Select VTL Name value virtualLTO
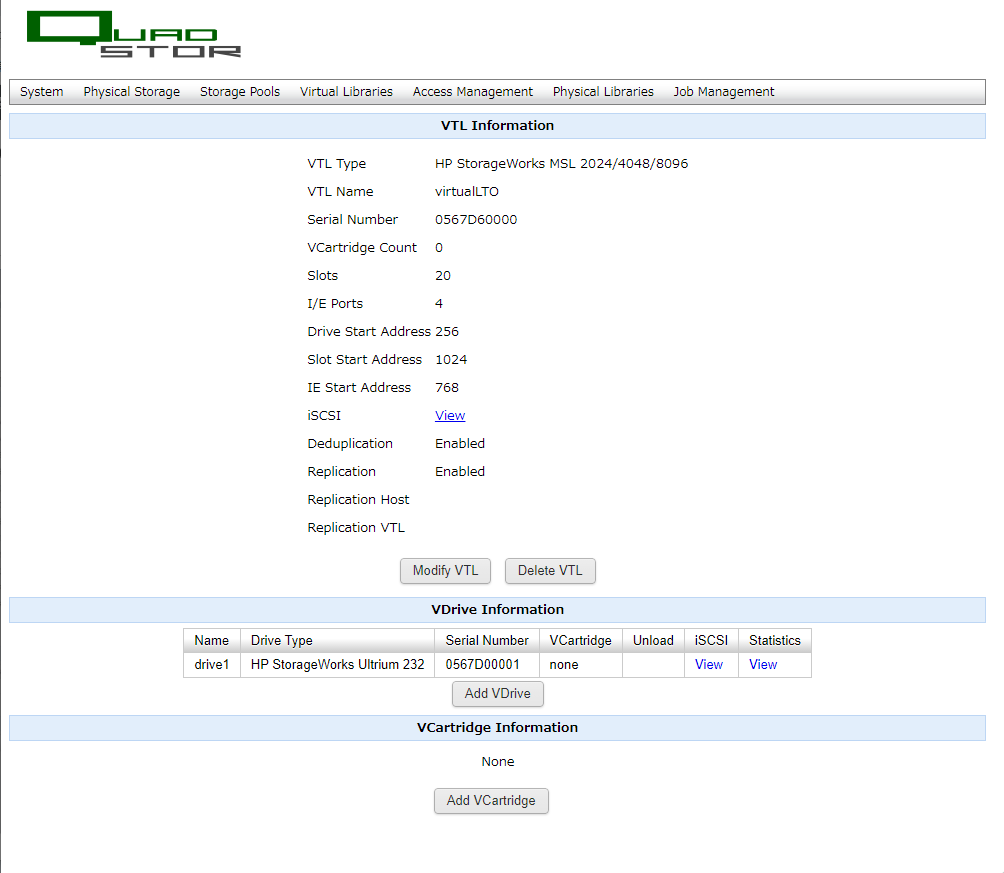Screen dimensions: 1004x873 click(x=467, y=192)
